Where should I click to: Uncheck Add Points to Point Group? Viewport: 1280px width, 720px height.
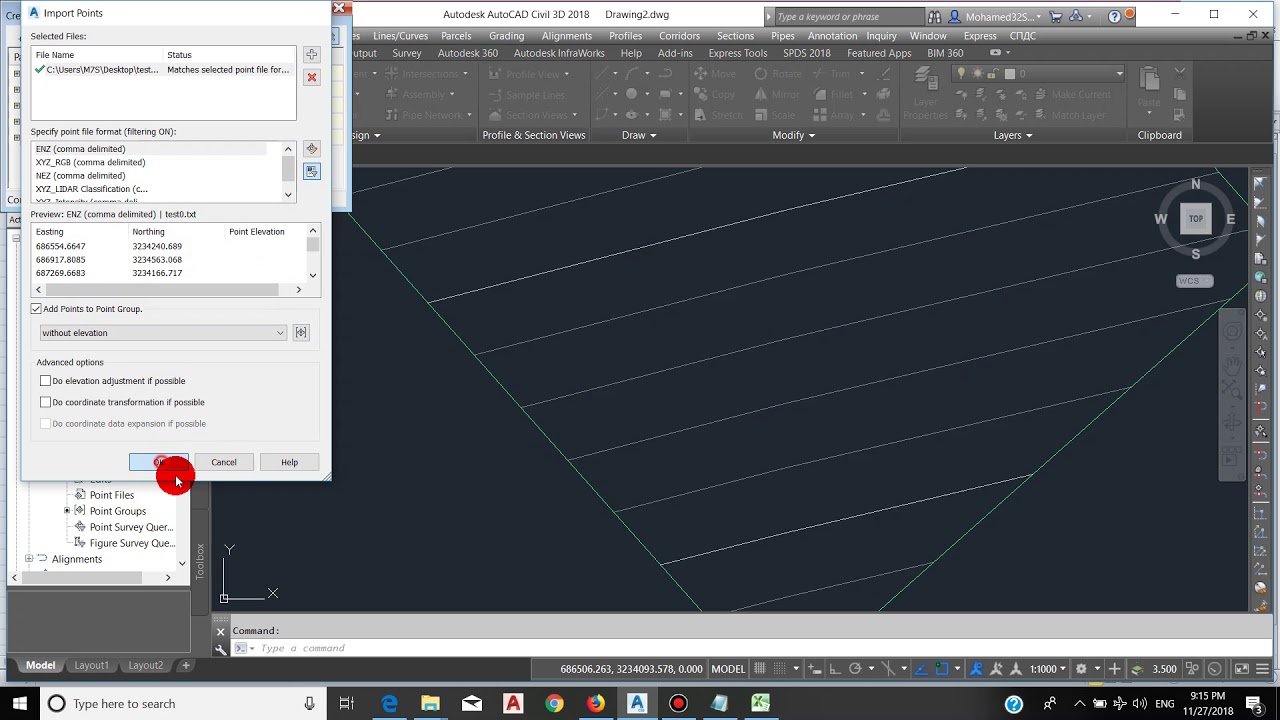point(37,309)
